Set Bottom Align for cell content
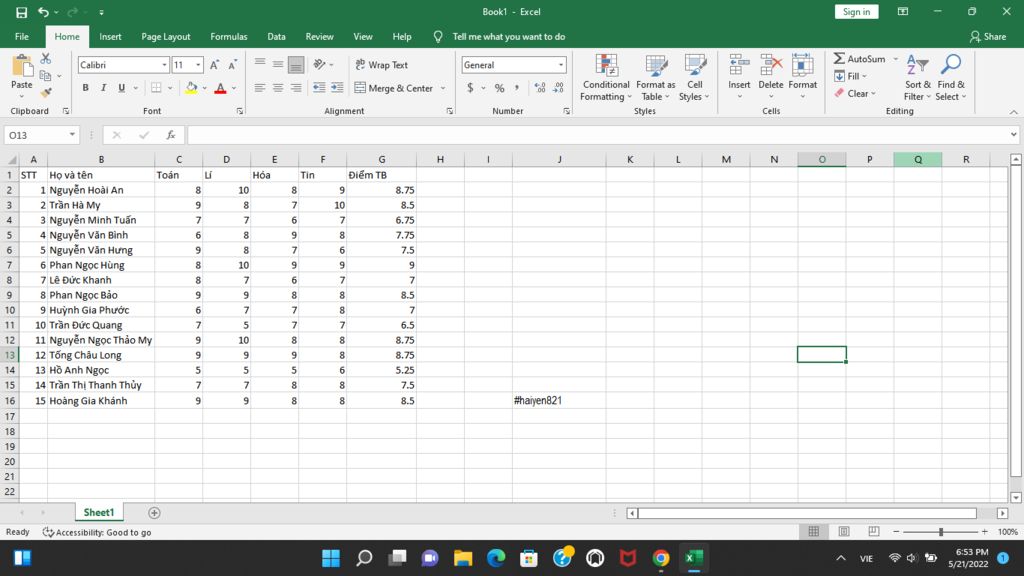Image resolution: width=1024 pixels, height=576 pixels. [x=296, y=65]
